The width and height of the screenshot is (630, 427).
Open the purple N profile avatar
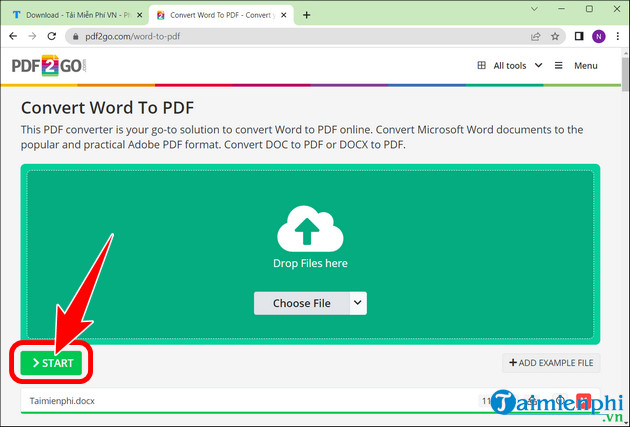pos(599,37)
